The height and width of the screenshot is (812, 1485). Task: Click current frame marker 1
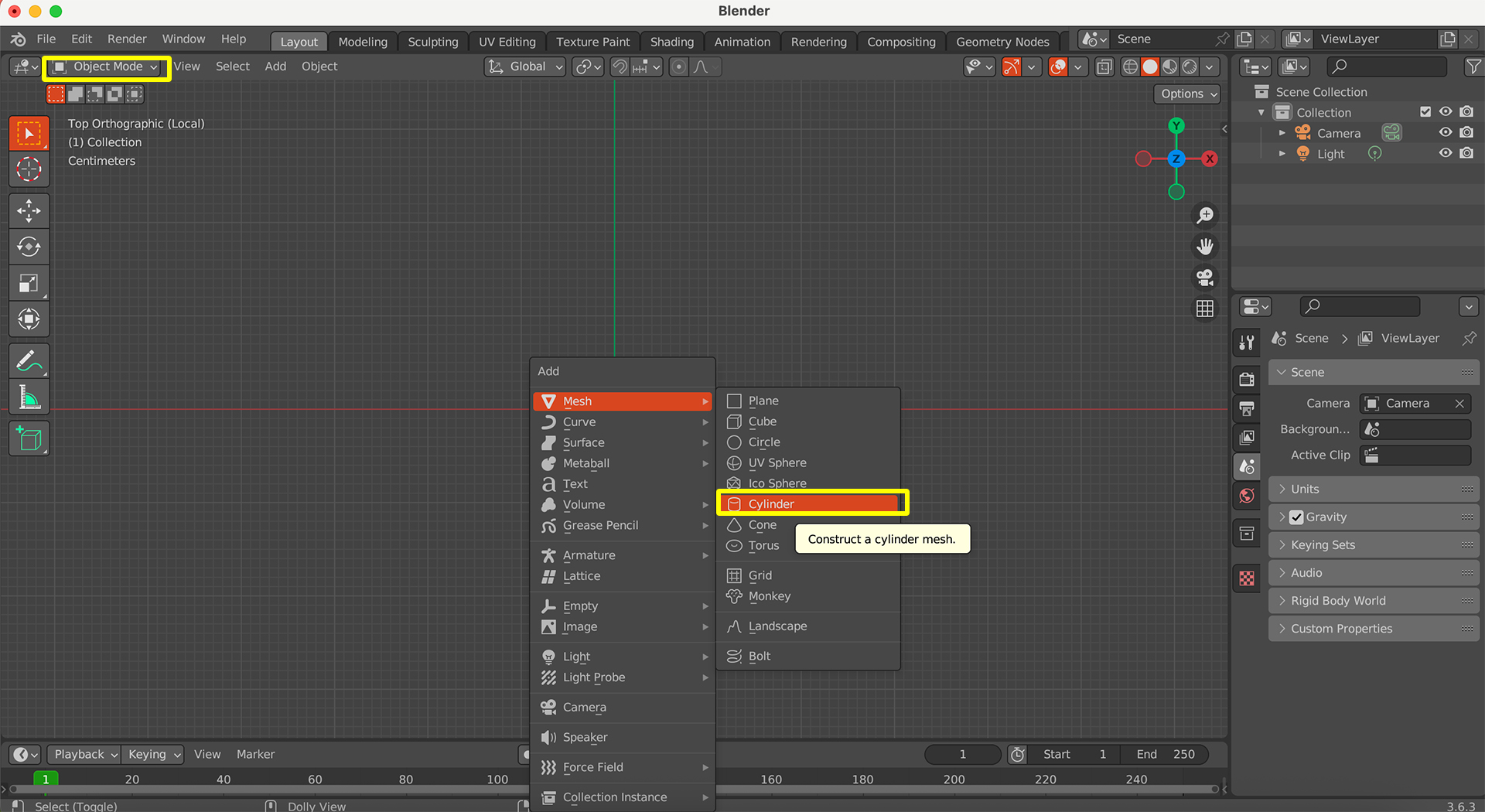click(x=46, y=779)
